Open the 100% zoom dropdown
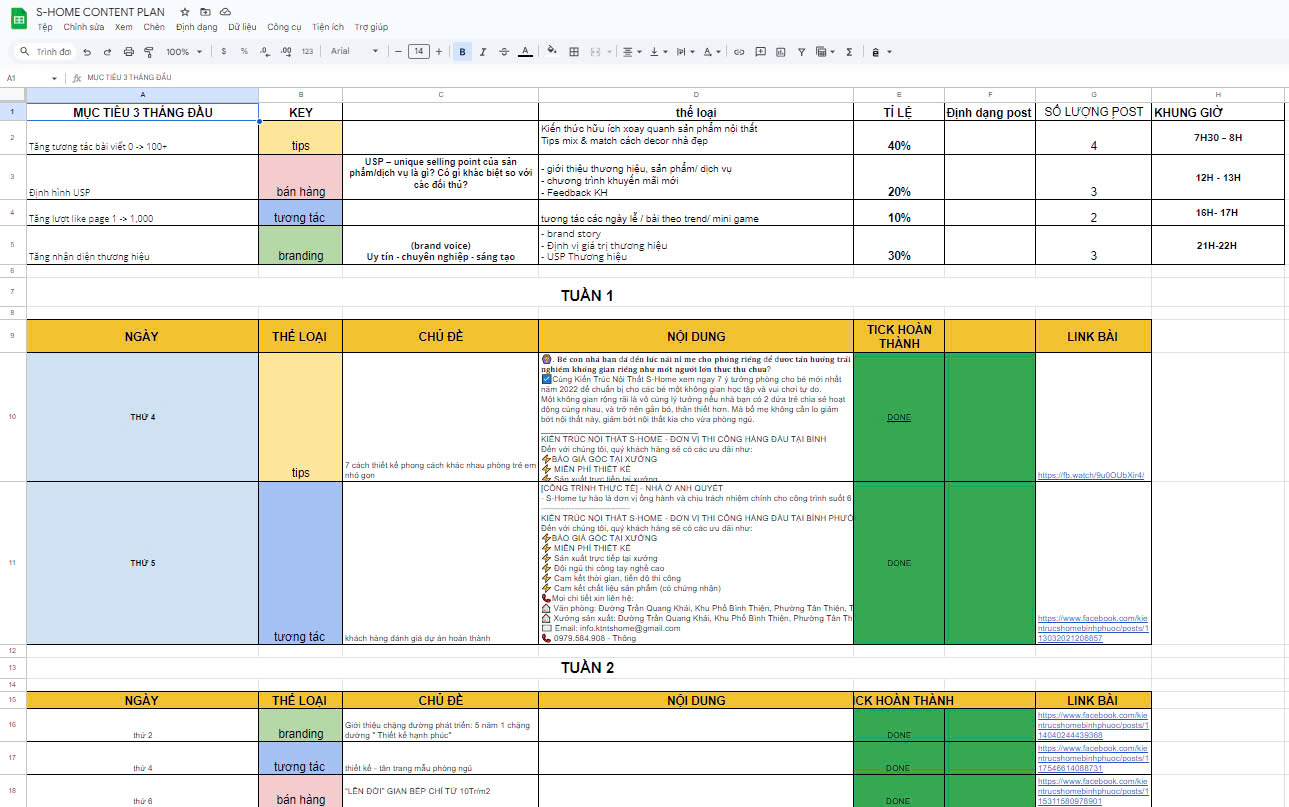 [x=183, y=51]
